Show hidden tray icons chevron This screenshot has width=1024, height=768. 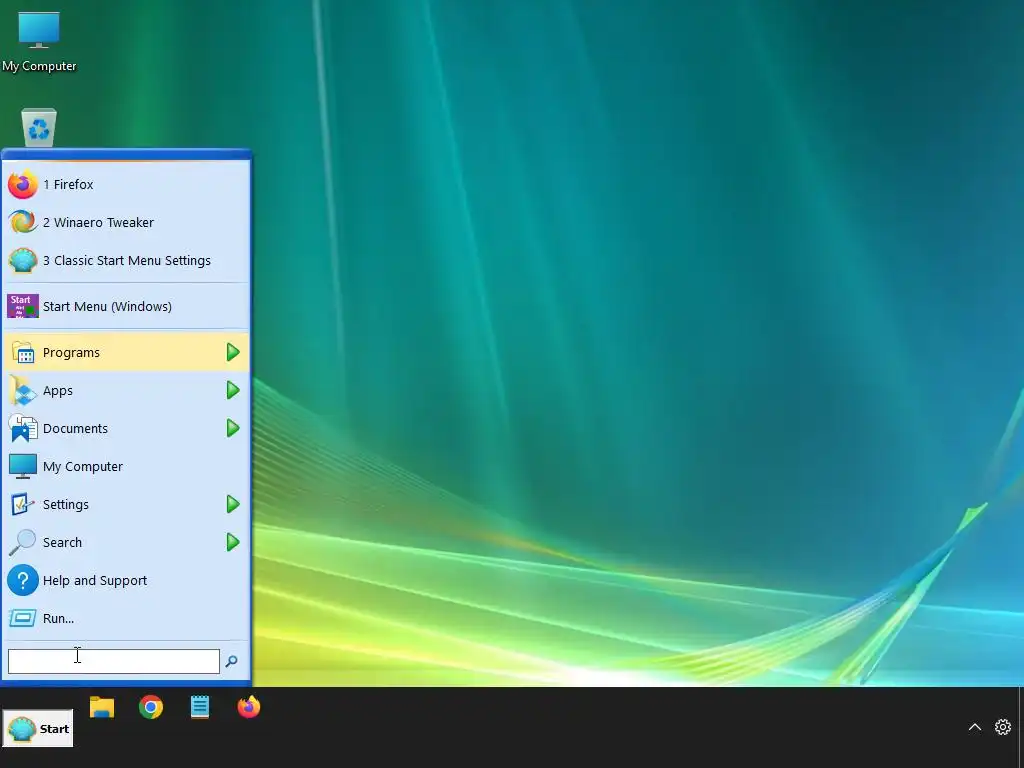click(x=974, y=727)
